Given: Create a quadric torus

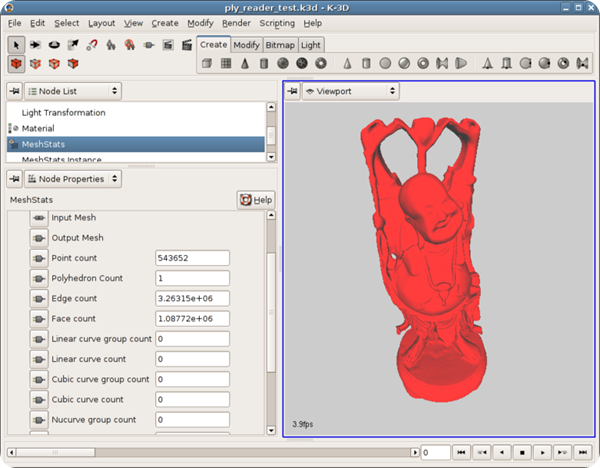Looking at the screenshot, I should pyautogui.click(x=423, y=63).
